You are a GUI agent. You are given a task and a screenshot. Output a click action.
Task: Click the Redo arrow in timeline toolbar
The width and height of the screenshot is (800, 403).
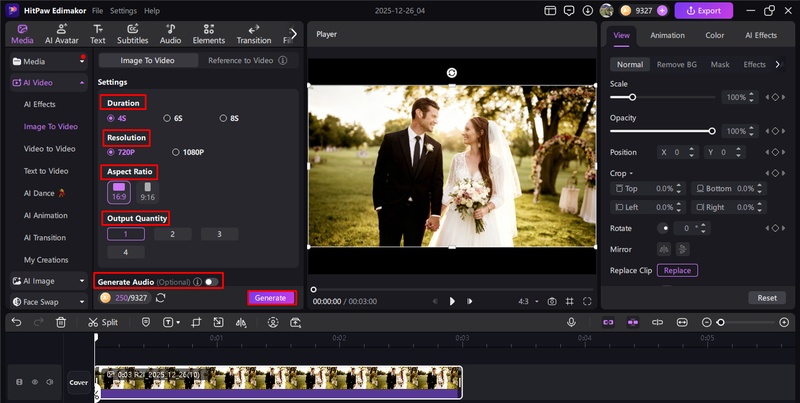[x=38, y=322]
